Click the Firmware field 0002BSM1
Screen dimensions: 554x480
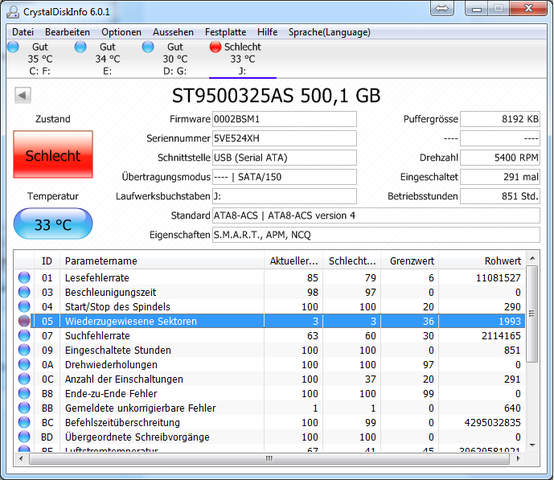(284, 119)
